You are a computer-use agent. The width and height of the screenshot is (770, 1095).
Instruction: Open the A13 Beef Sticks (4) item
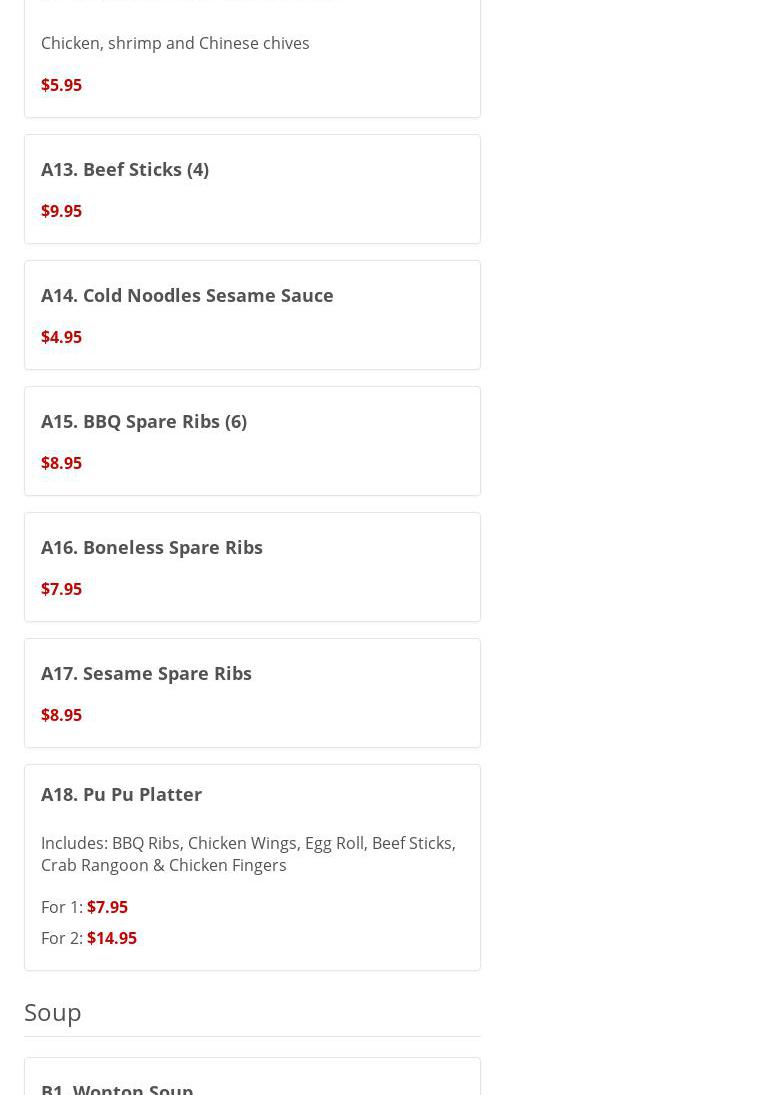coord(125,169)
